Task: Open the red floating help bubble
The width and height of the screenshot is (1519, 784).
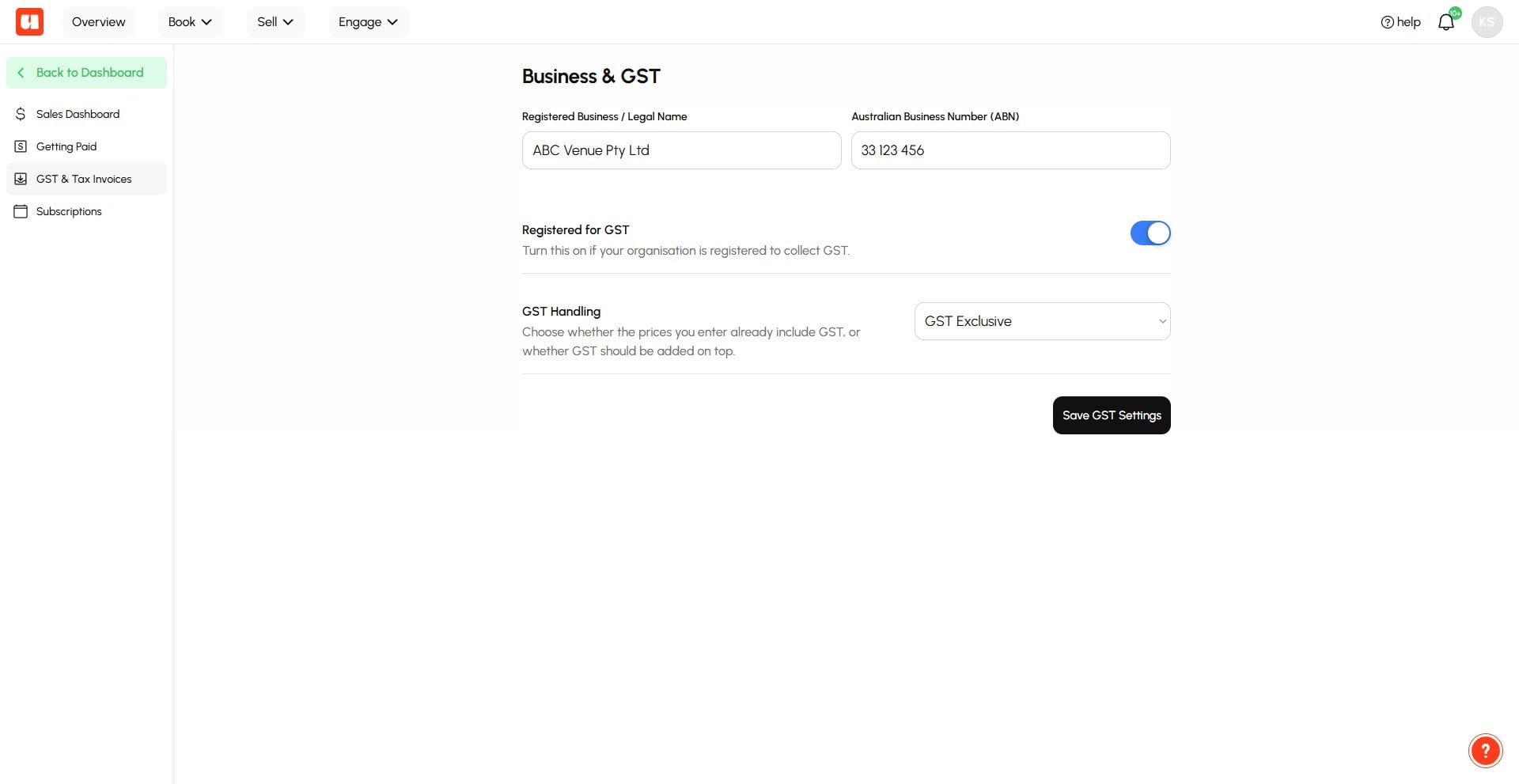Action: pos(1485,751)
